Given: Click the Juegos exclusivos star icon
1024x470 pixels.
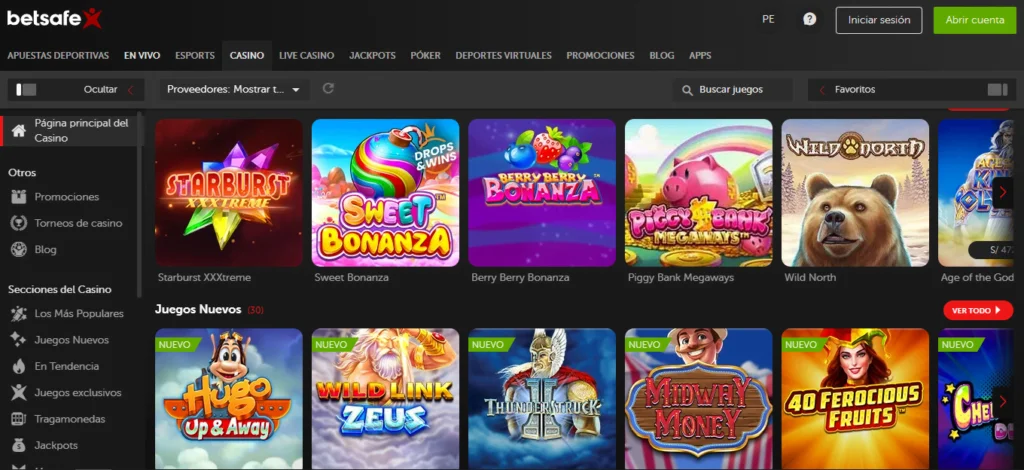Looking at the screenshot, I should coord(19,392).
